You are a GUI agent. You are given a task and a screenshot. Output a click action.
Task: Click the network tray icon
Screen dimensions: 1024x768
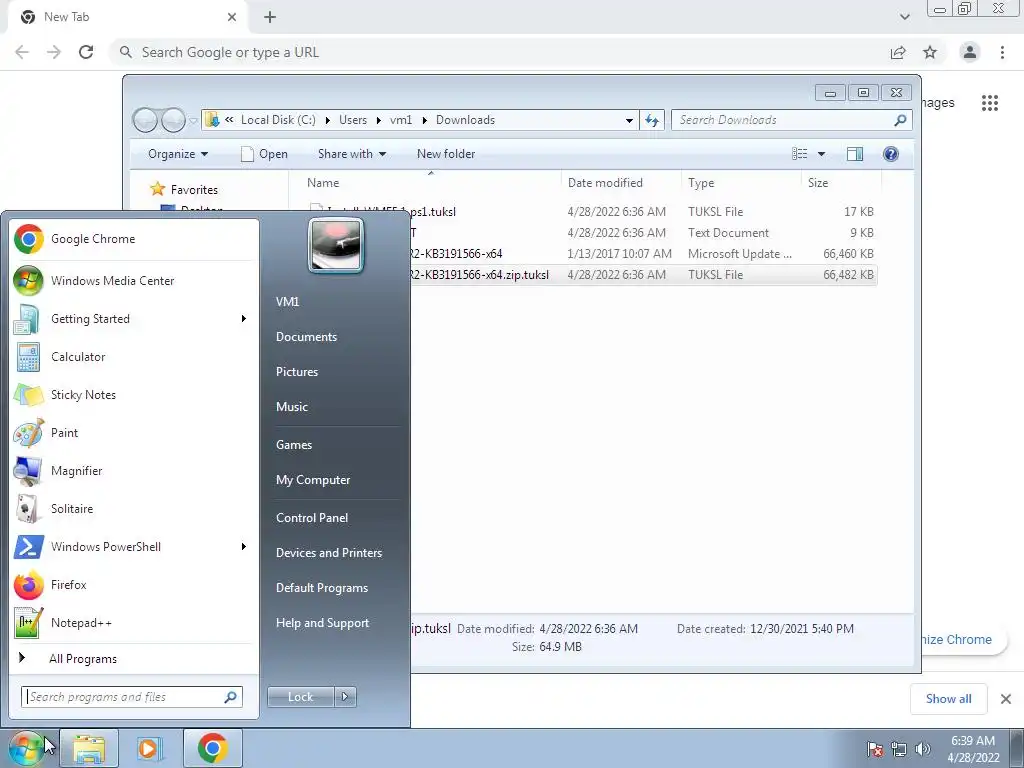click(899, 749)
